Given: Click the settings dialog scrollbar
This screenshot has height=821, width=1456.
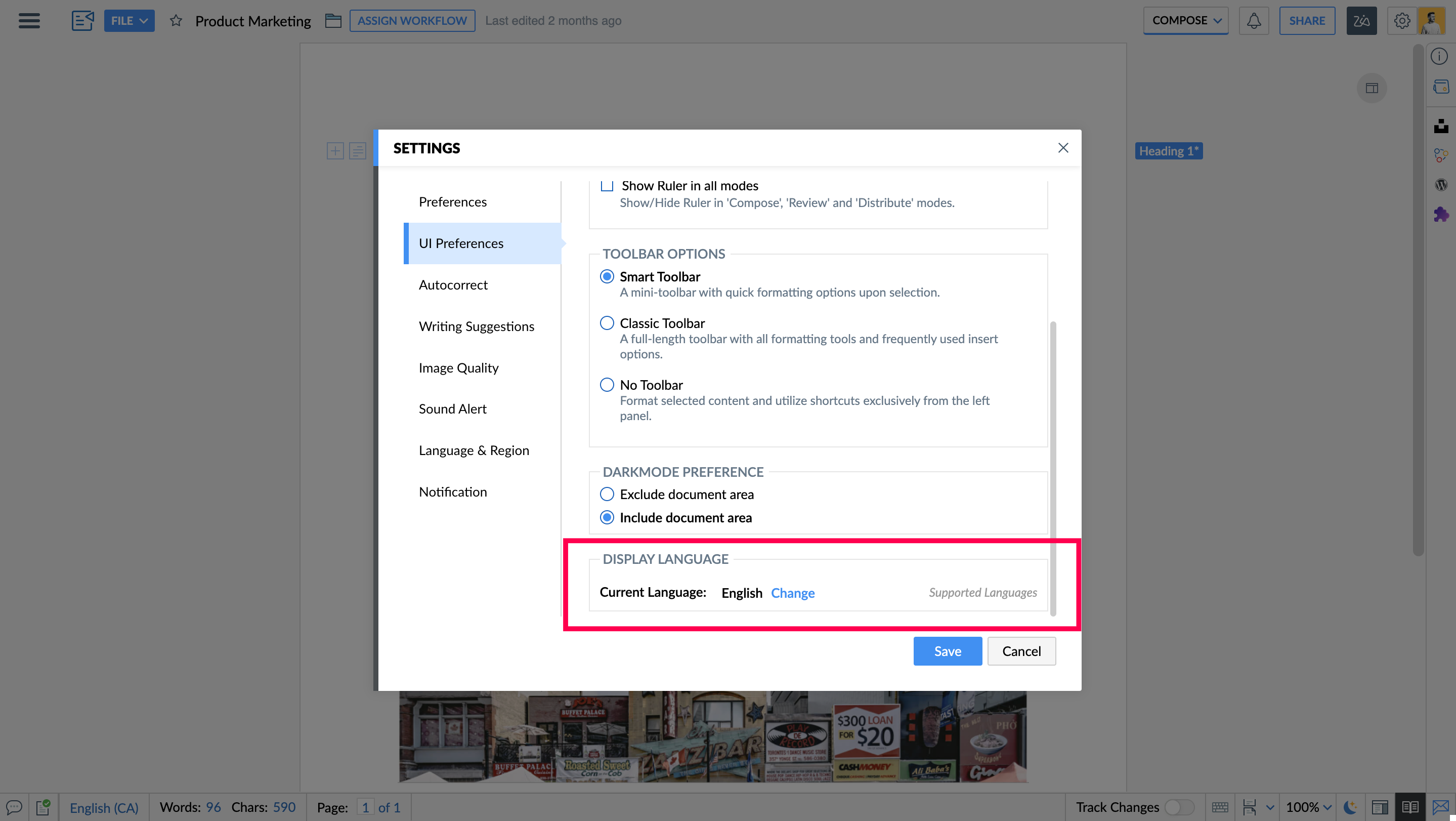Looking at the screenshot, I should tap(1053, 468).
